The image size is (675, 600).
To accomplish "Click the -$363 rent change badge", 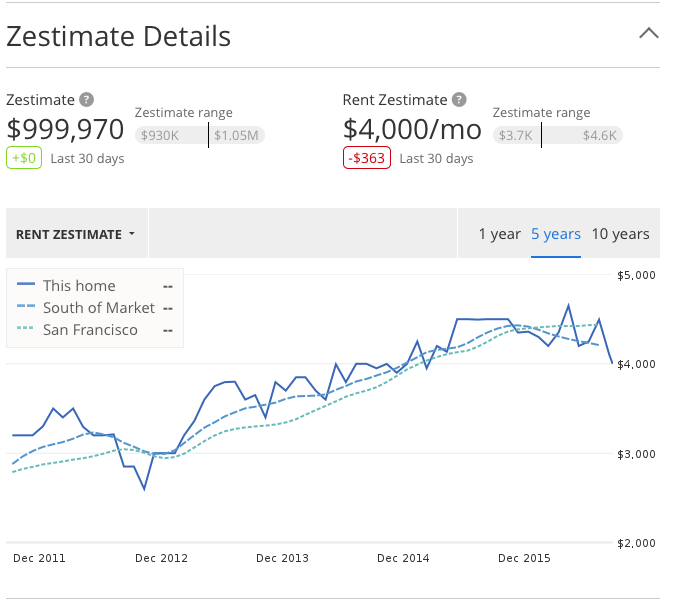I will tap(367, 158).
